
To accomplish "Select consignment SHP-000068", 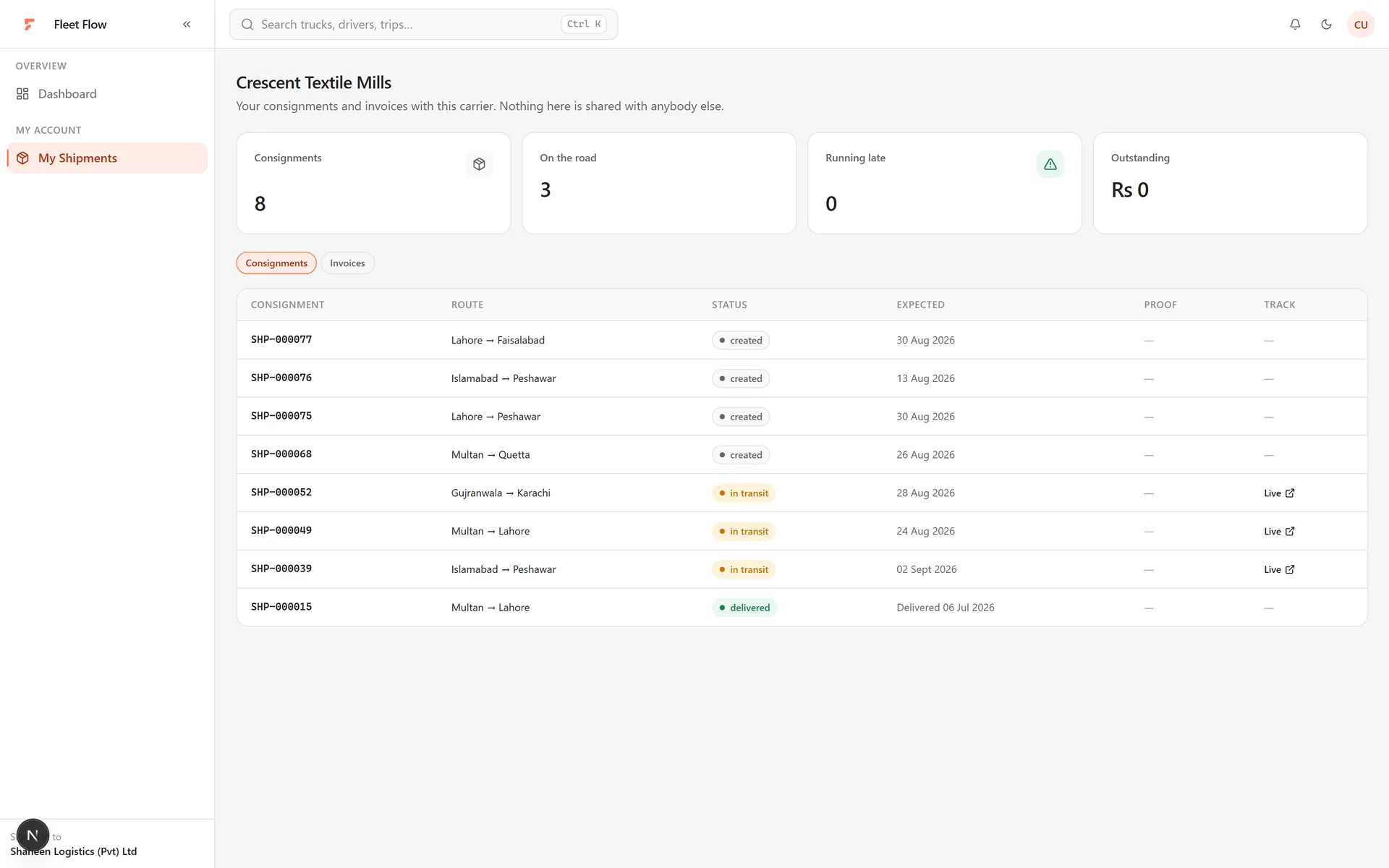I will pyautogui.click(x=281, y=455).
